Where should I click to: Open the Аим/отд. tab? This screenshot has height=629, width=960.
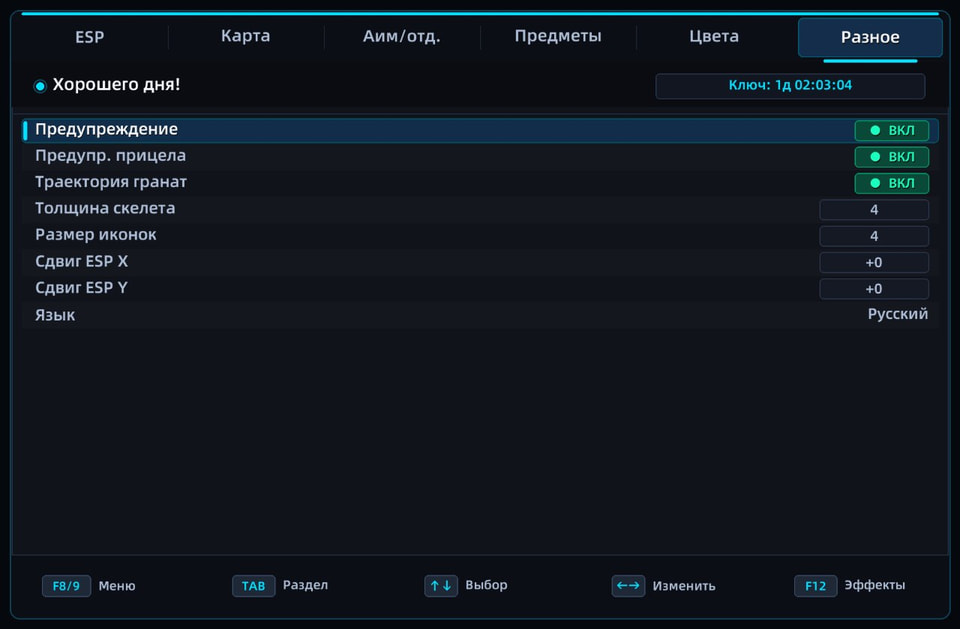pyautogui.click(x=402, y=36)
